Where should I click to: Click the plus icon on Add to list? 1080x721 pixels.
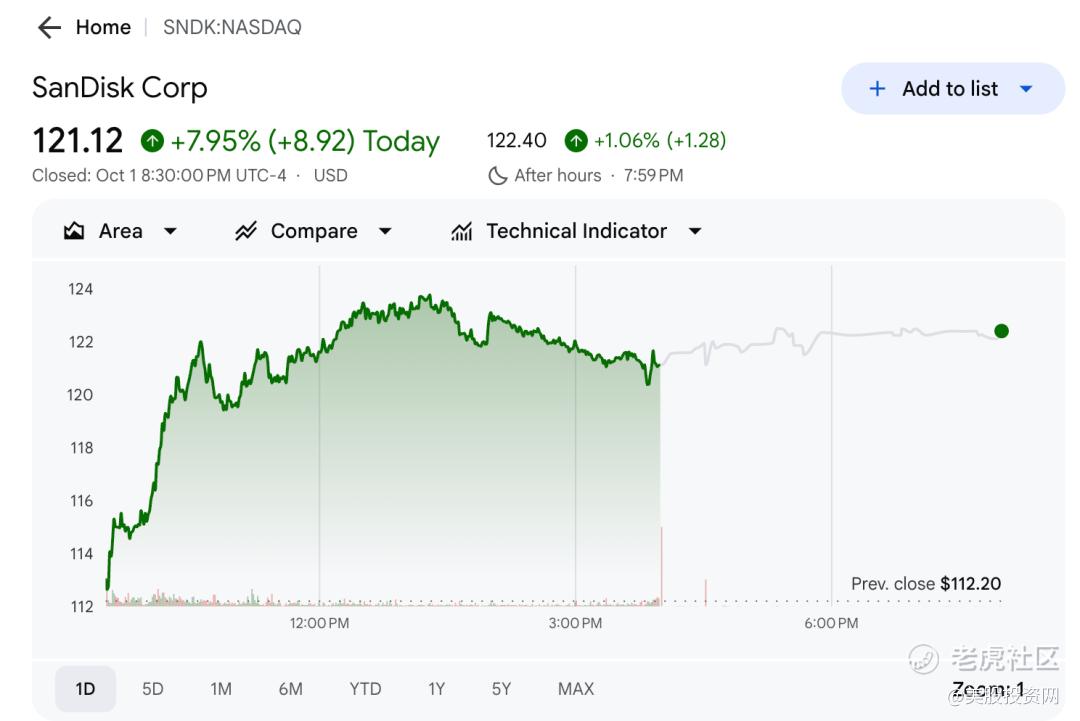click(x=877, y=89)
